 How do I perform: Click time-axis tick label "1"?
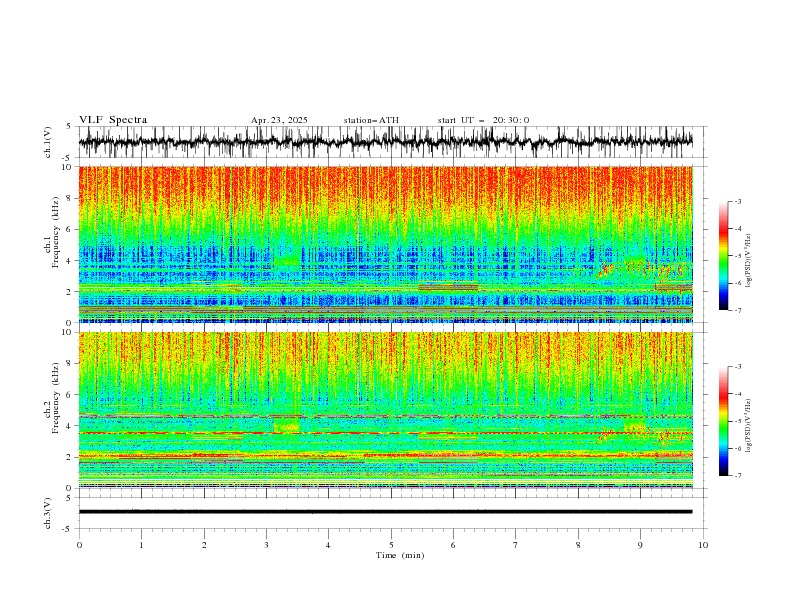point(141,545)
